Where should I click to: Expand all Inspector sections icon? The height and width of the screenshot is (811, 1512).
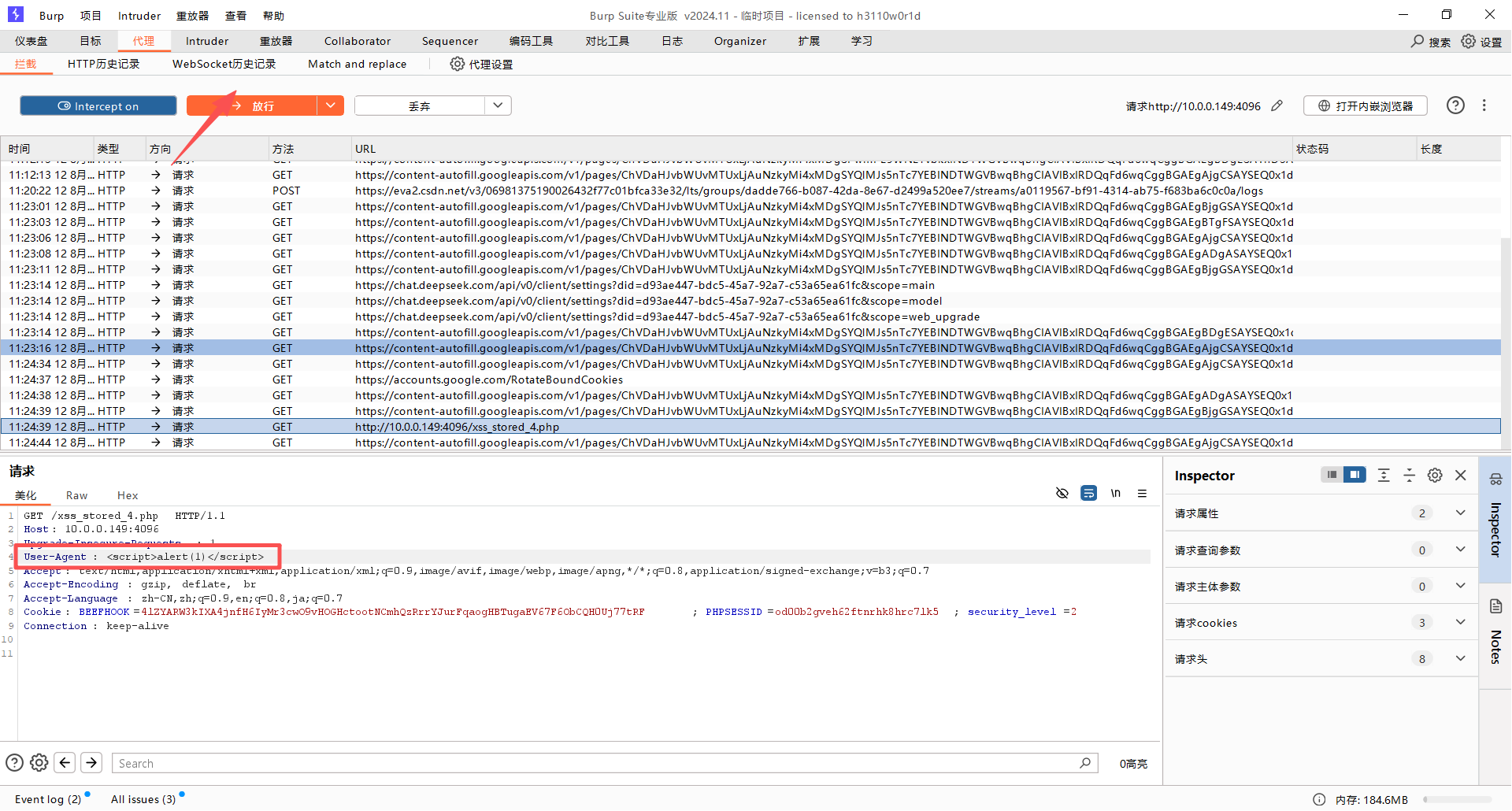coord(1384,475)
